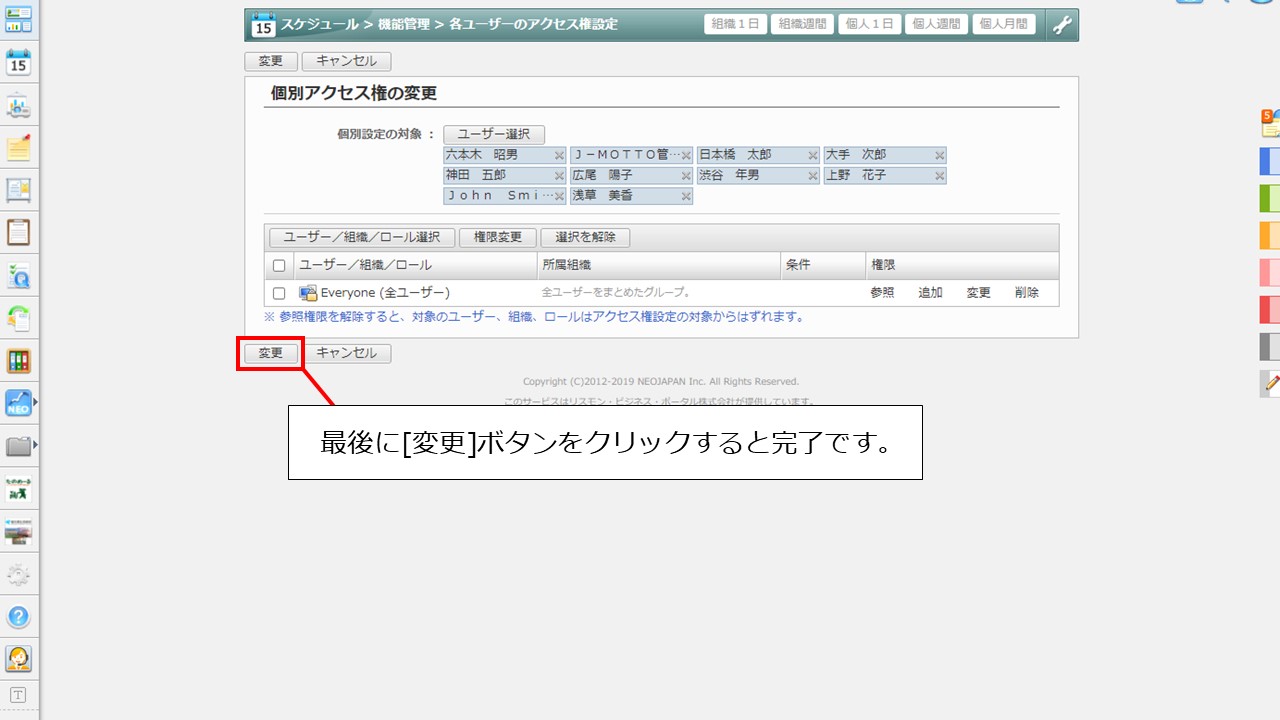Image resolution: width=1280 pixels, height=720 pixels.
Task: Click the bottom 変更 button
Action: point(271,353)
